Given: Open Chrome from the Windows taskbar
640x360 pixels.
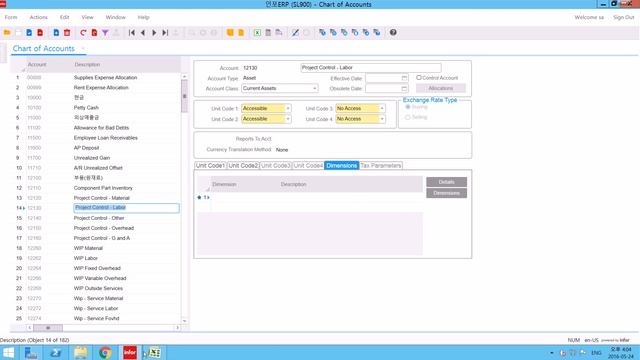Looking at the screenshot, I should click(x=105, y=352).
